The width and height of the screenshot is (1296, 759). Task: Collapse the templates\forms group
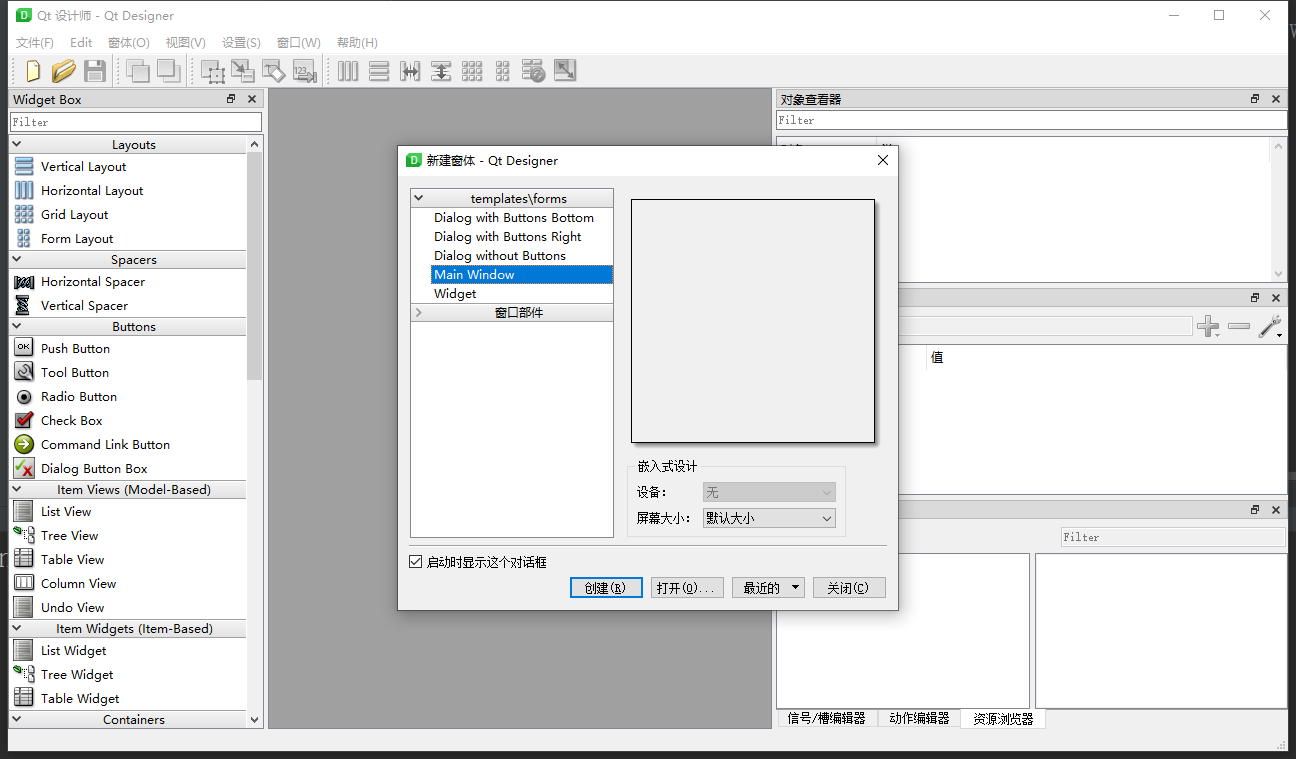coord(418,197)
